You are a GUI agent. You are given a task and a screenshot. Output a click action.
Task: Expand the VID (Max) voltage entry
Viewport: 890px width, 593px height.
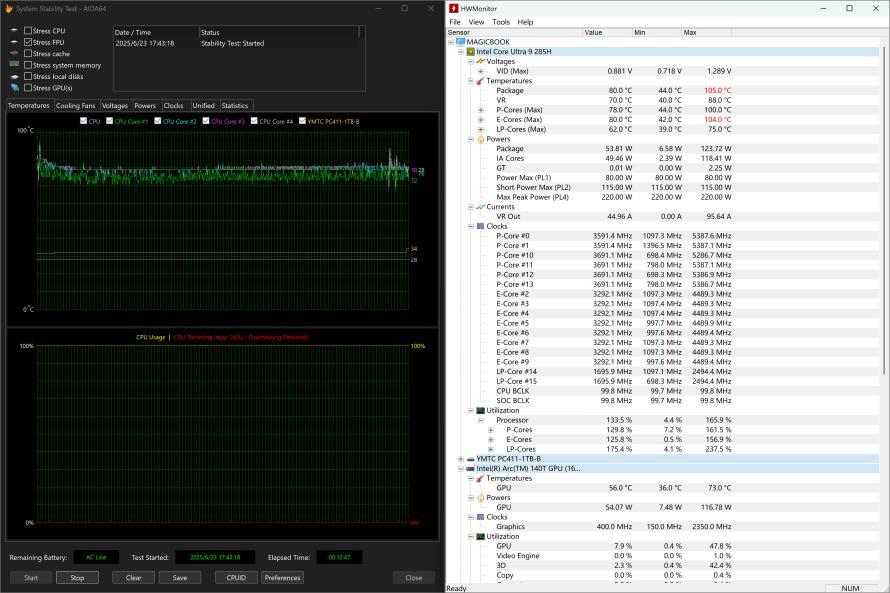[481, 71]
